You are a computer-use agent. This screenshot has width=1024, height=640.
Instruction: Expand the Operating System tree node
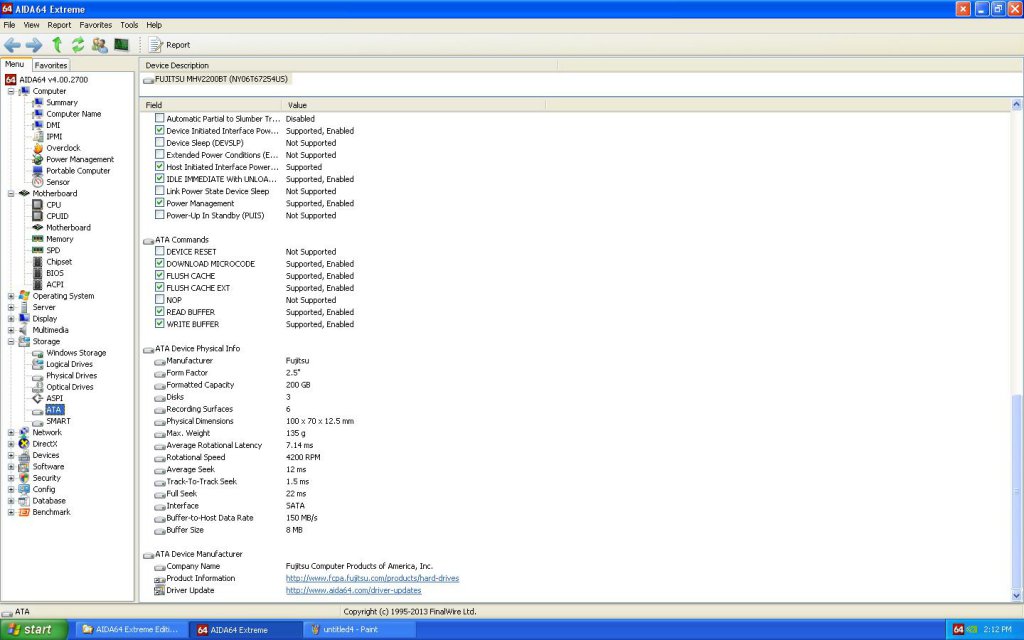coord(11,296)
